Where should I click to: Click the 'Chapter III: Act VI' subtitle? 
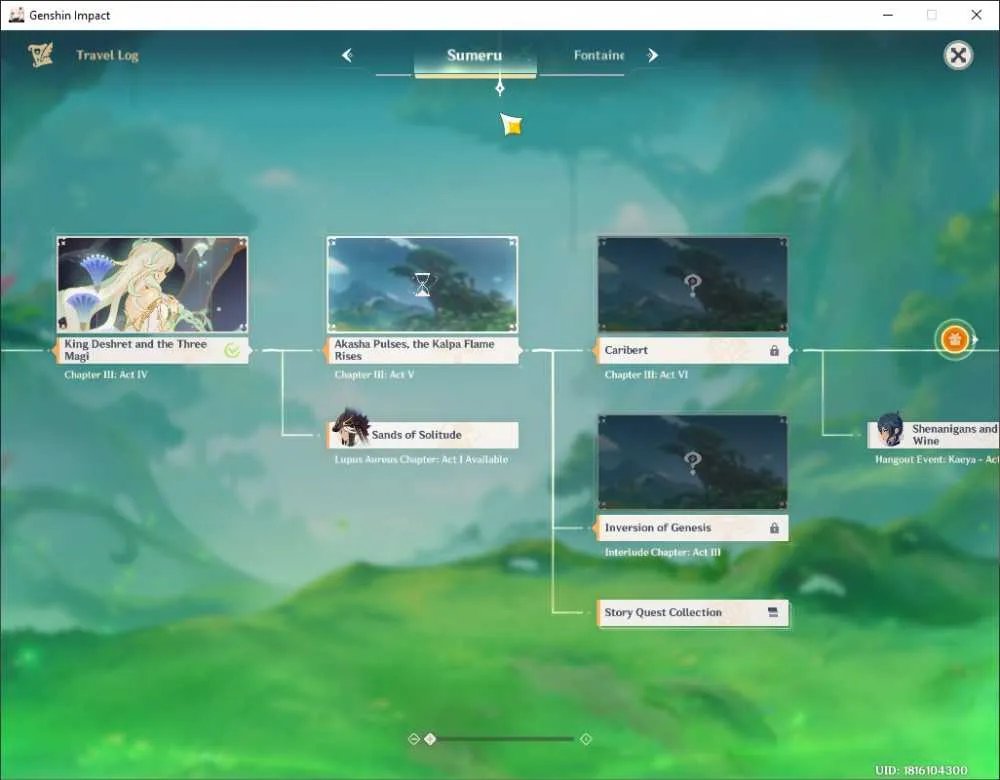646,375
